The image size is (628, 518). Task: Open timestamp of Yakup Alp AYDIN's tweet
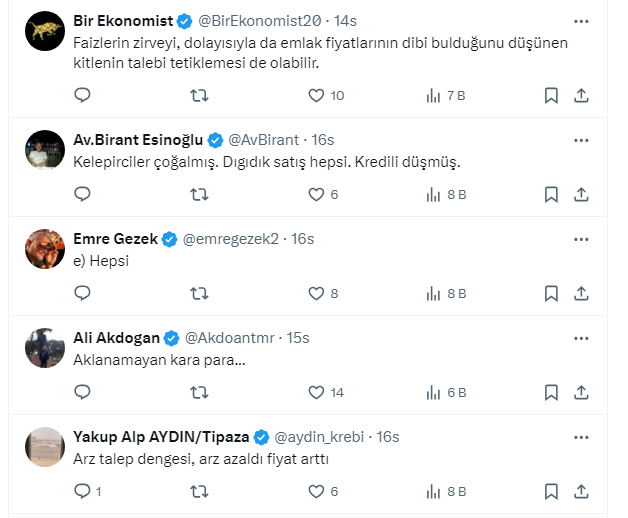[387, 437]
